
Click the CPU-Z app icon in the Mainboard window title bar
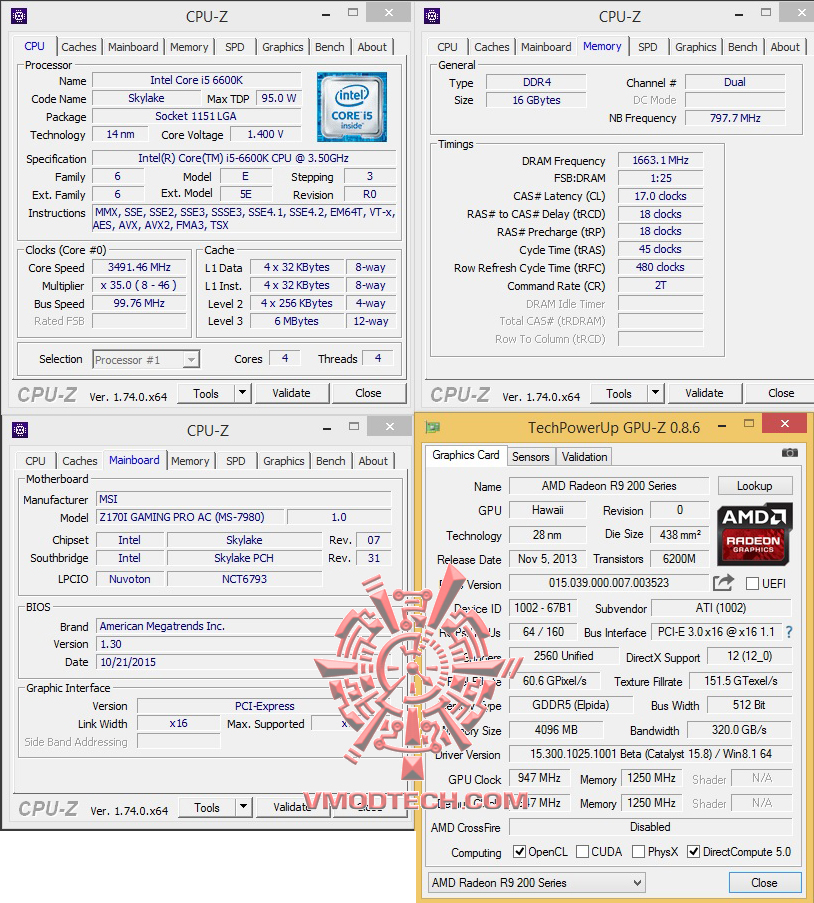(20, 430)
